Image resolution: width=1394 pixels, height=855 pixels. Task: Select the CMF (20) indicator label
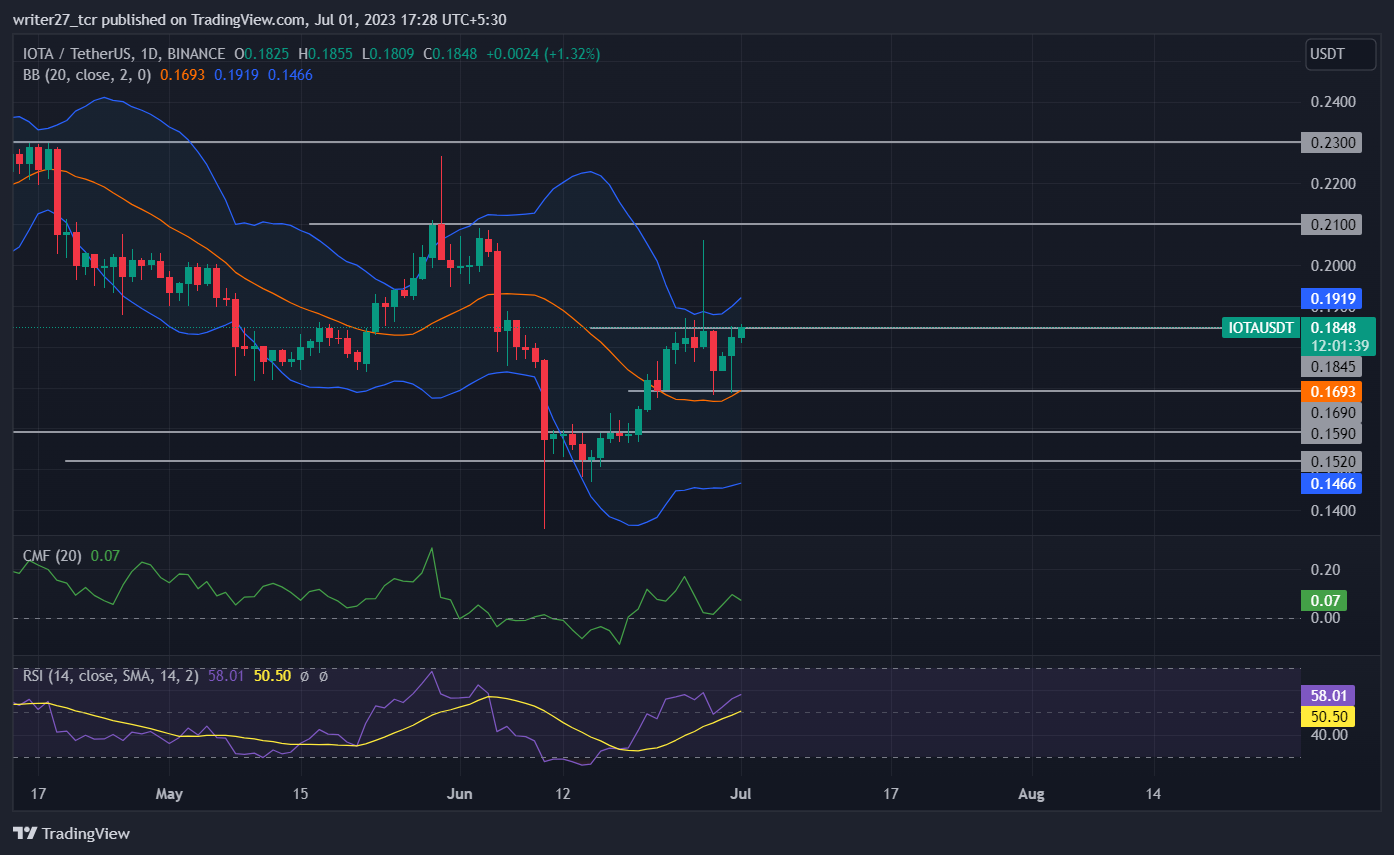click(x=53, y=555)
